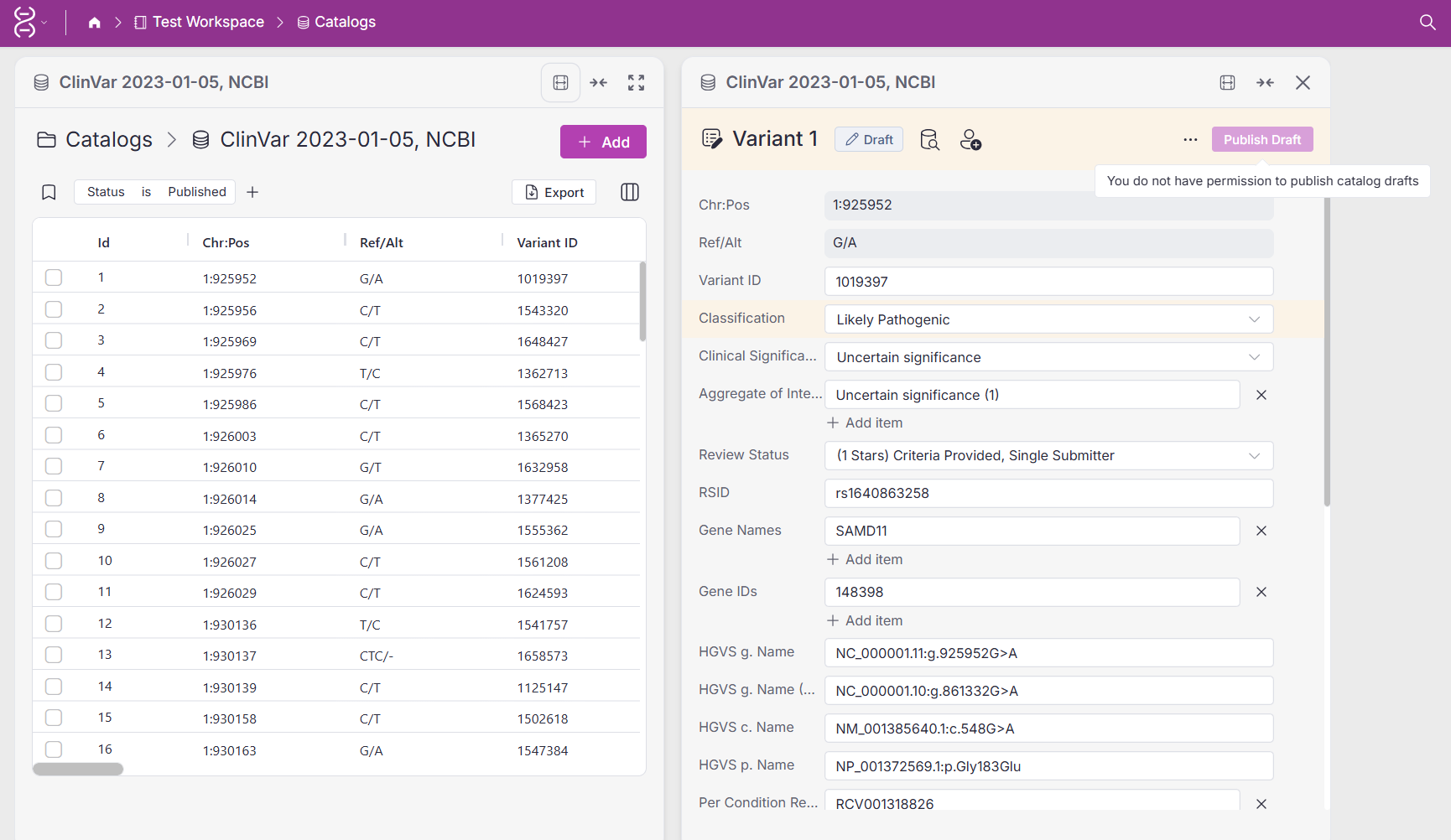The width and height of the screenshot is (1451, 840).
Task: Click Catalogs folder icon in breadcrumb
Action: pyautogui.click(x=46, y=140)
